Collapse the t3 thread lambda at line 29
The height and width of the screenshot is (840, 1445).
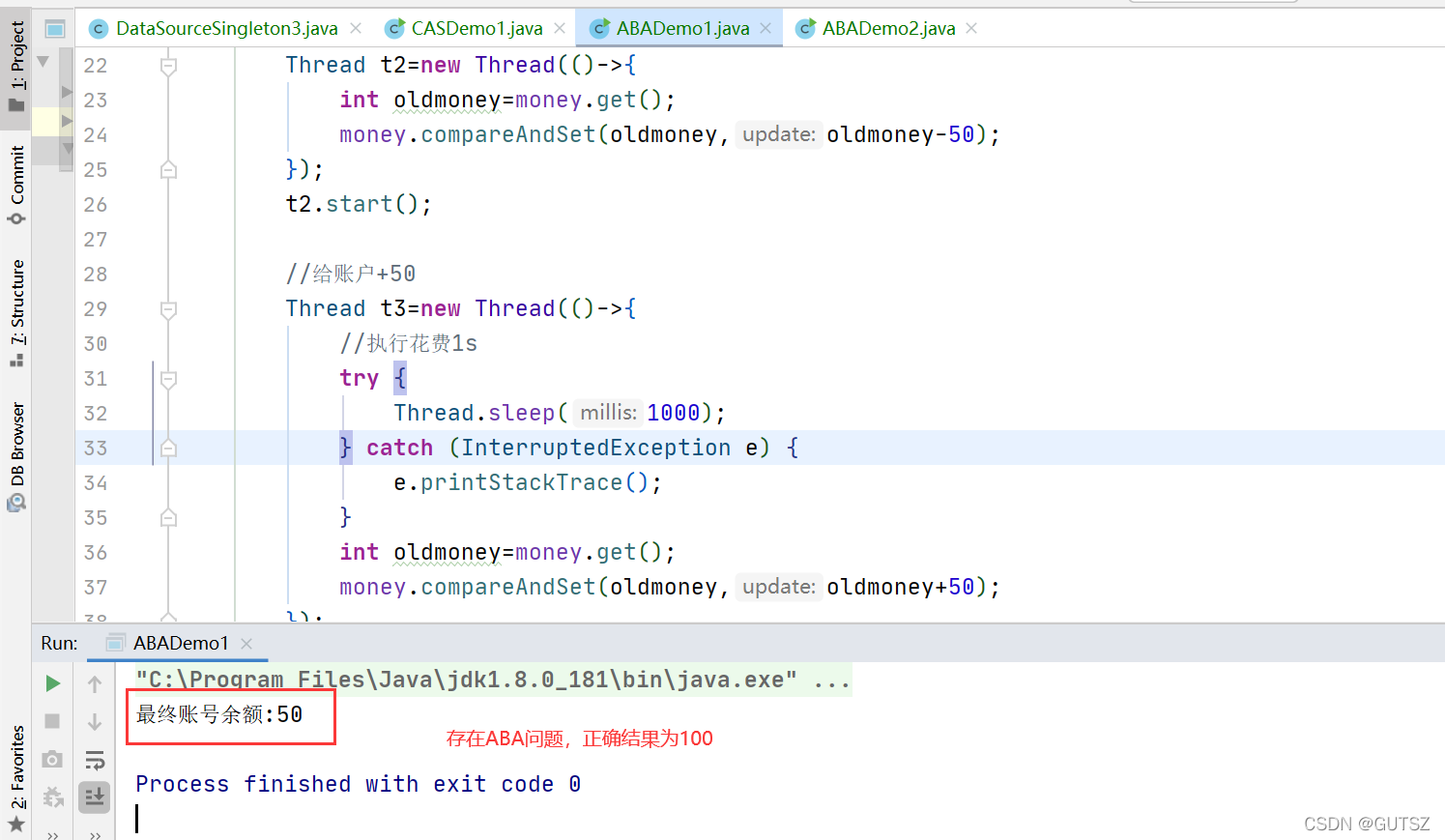click(x=168, y=309)
